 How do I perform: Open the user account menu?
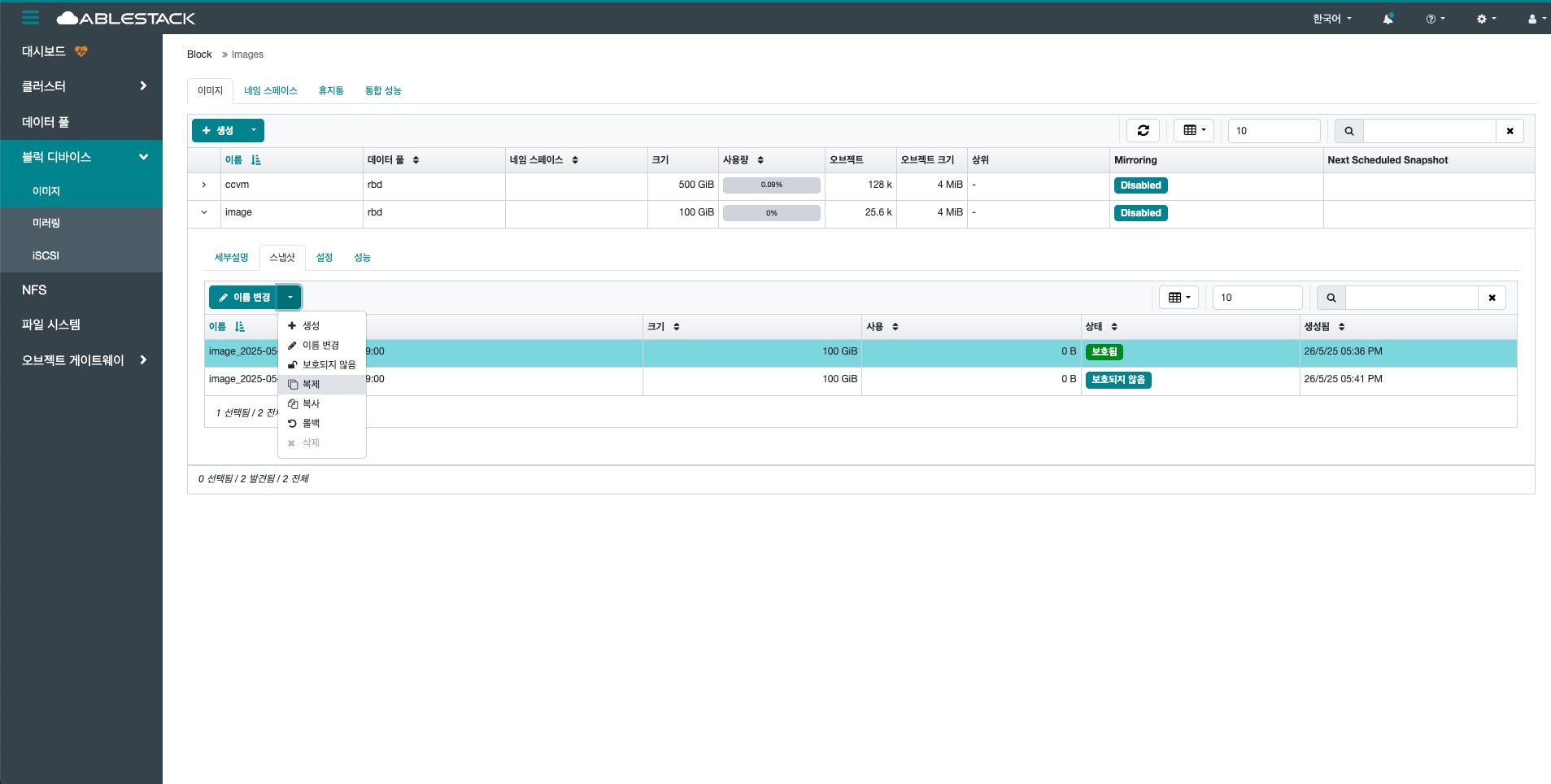click(x=1532, y=18)
